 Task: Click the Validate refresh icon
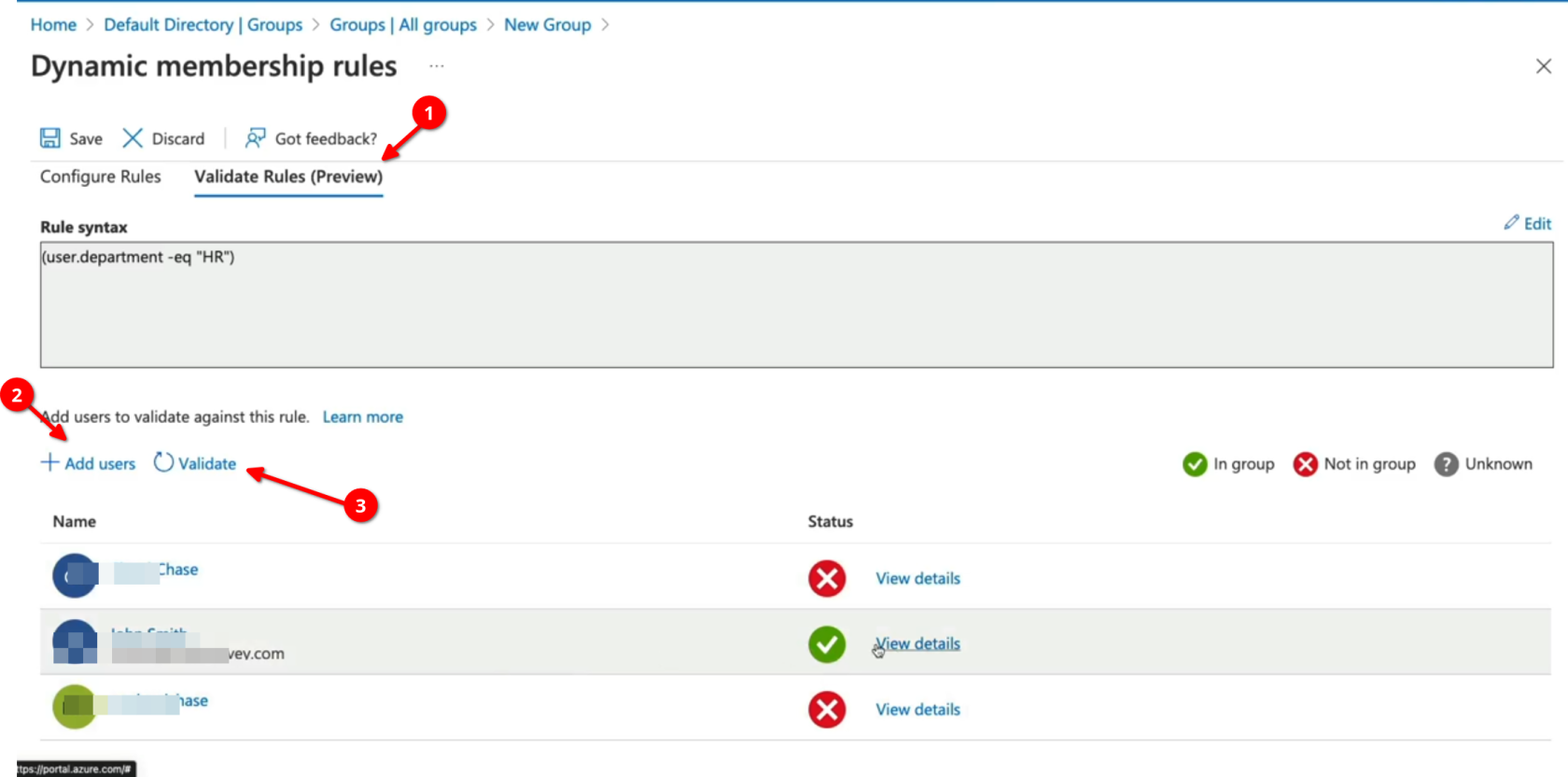(163, 462)
